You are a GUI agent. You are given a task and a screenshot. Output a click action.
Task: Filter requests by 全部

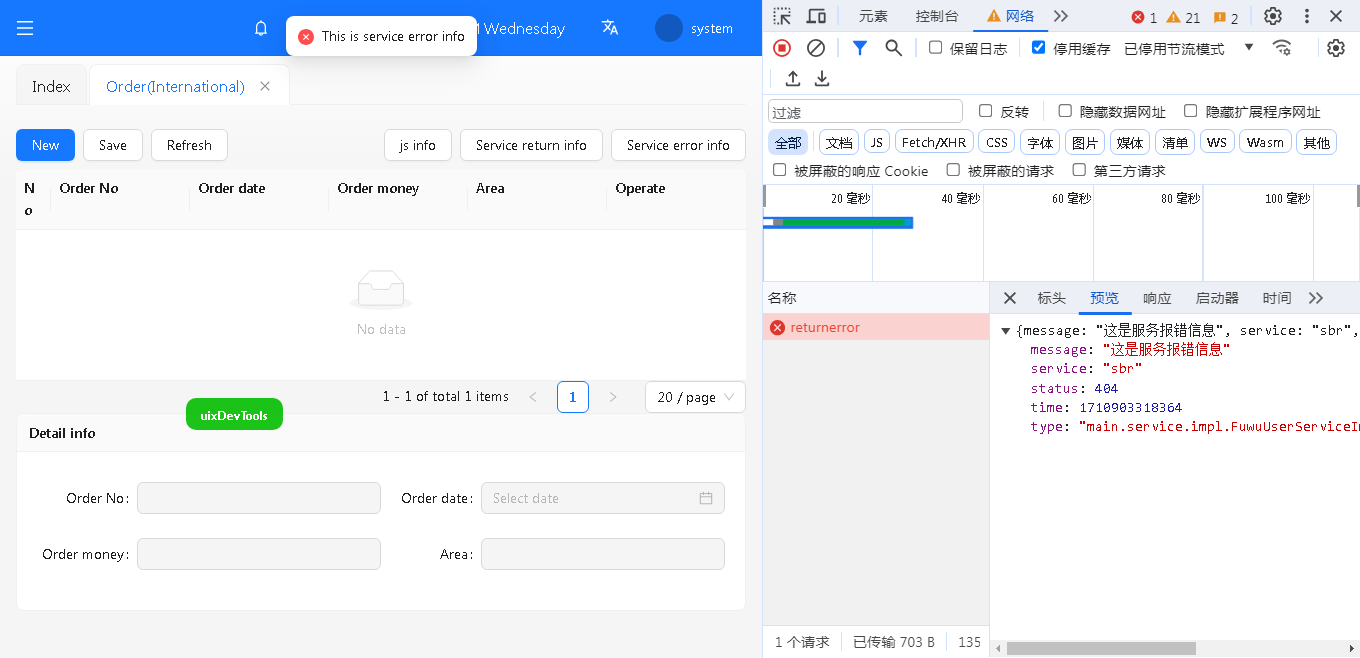[x=788, y=142]
